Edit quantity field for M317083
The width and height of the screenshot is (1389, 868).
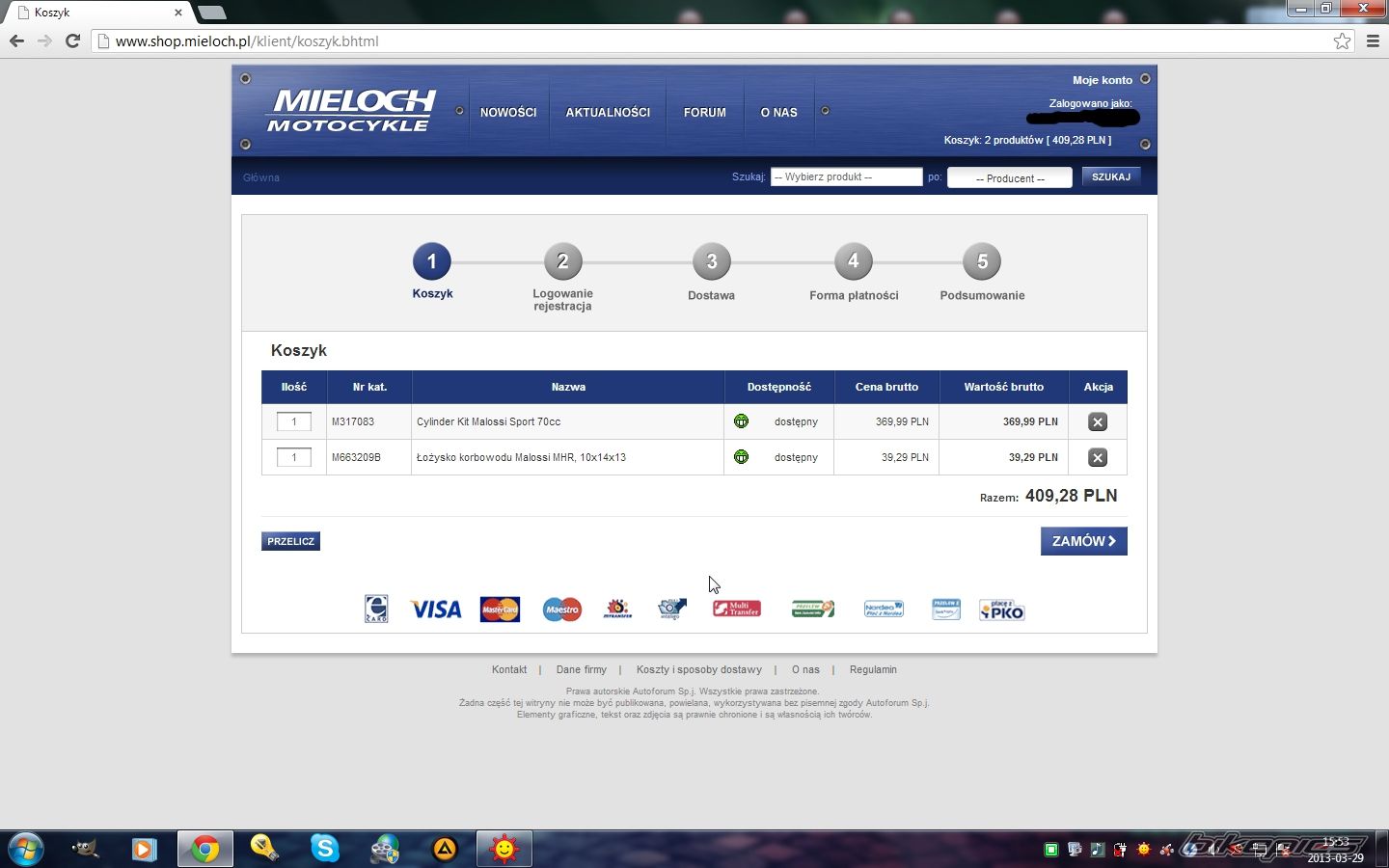pyautogui.click(x=294, y=421)
